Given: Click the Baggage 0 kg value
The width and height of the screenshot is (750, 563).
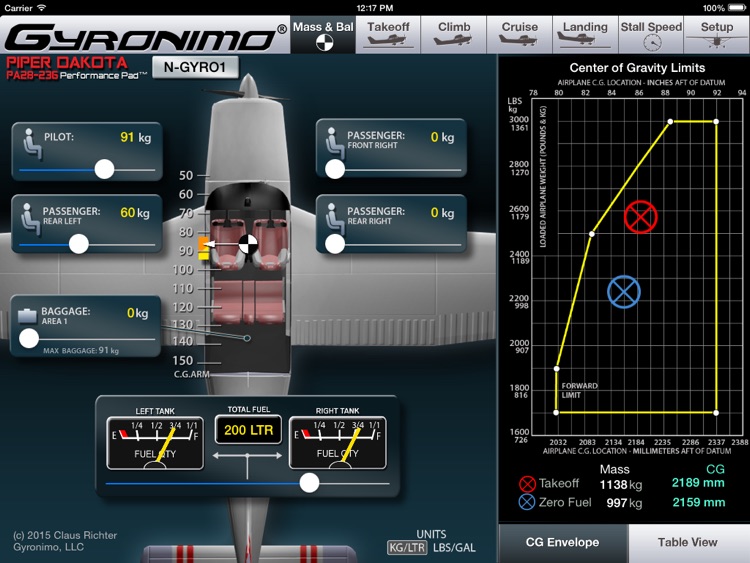Looking at the screenshot, I should (x=137, y=313).
